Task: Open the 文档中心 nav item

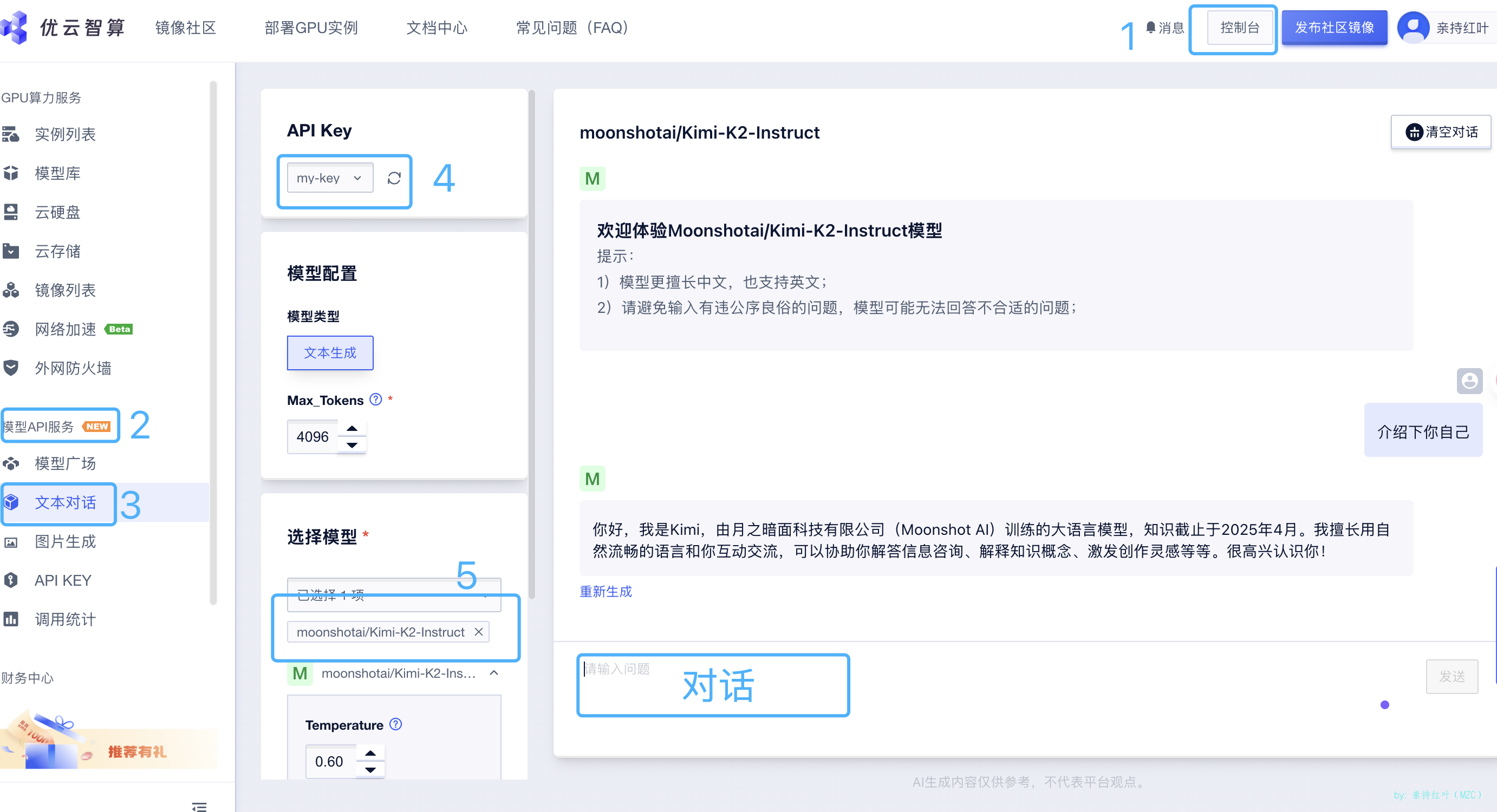Action: [x=437, y=27]
